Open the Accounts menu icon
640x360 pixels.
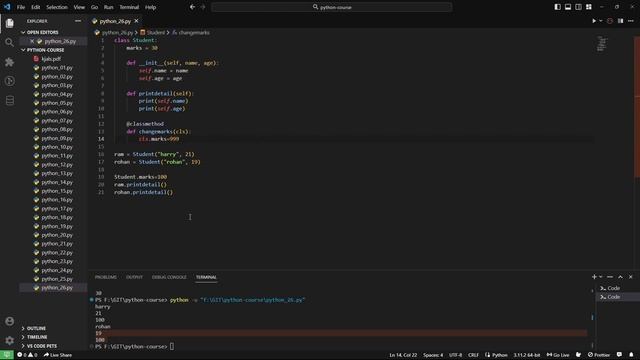click(x=9, y=321)
